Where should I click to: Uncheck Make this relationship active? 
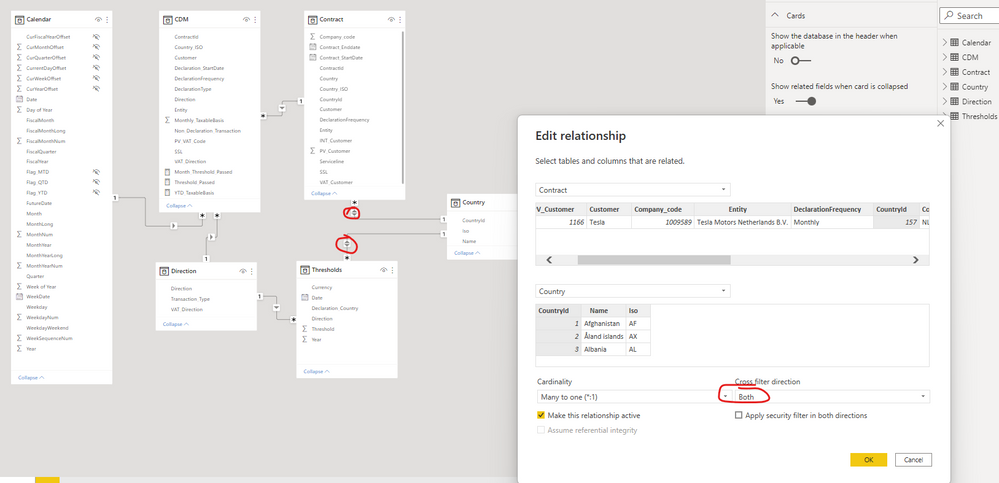coord(542,415)
